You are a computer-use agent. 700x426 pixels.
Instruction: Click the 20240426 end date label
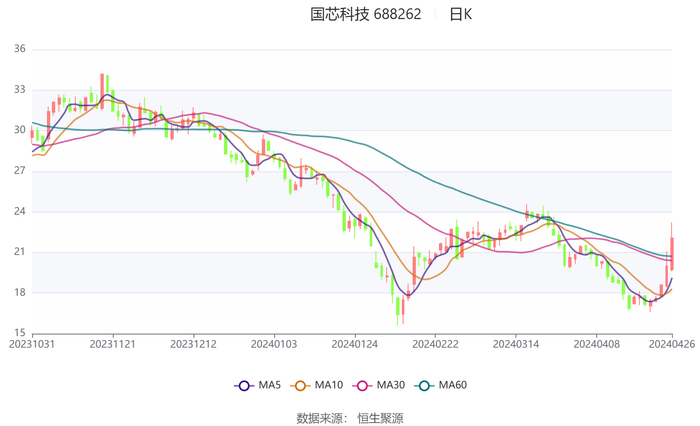(x=671, y=343)
